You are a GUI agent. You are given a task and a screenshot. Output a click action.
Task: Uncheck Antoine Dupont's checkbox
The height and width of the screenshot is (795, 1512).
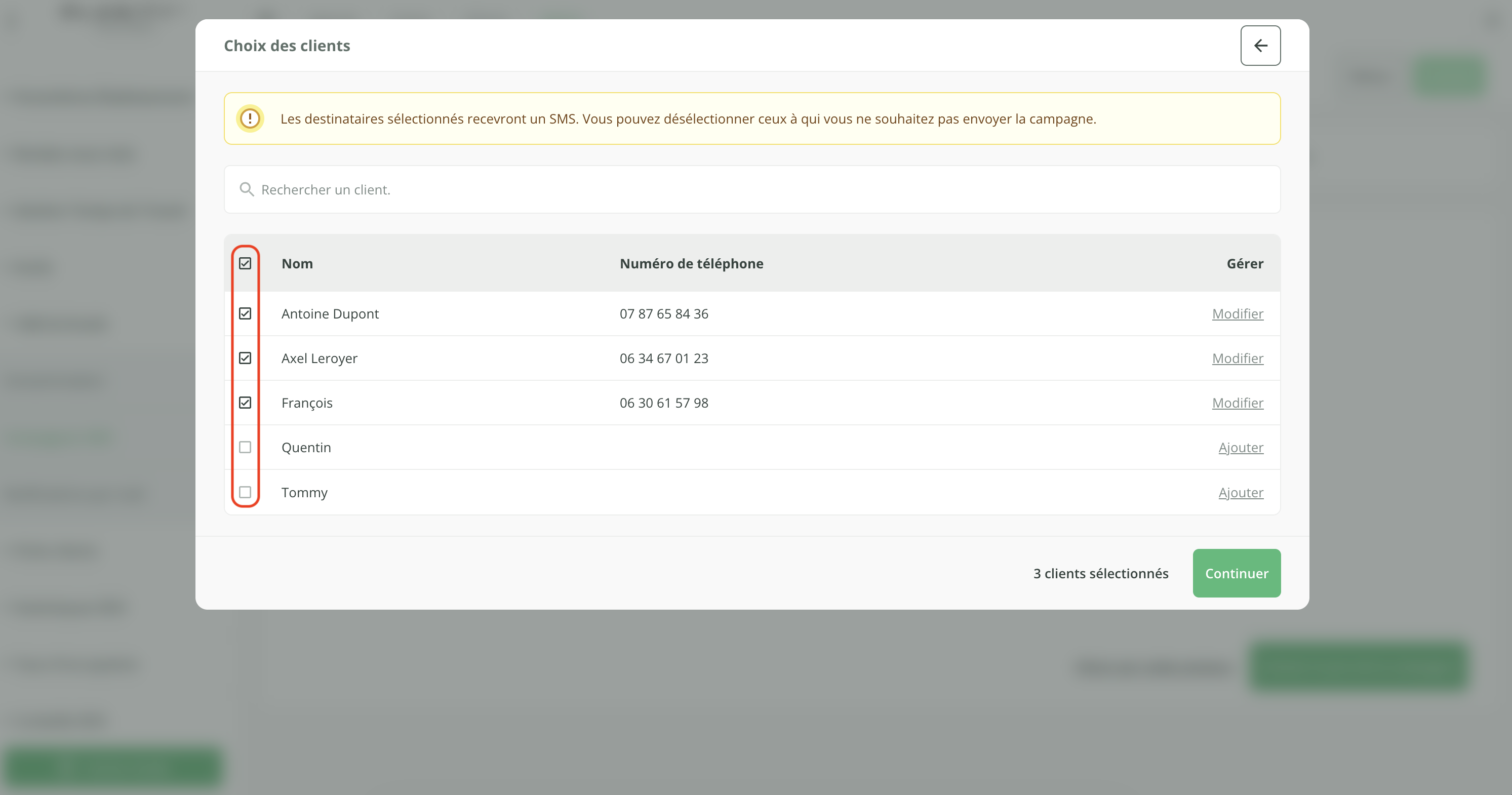[246, 313]
